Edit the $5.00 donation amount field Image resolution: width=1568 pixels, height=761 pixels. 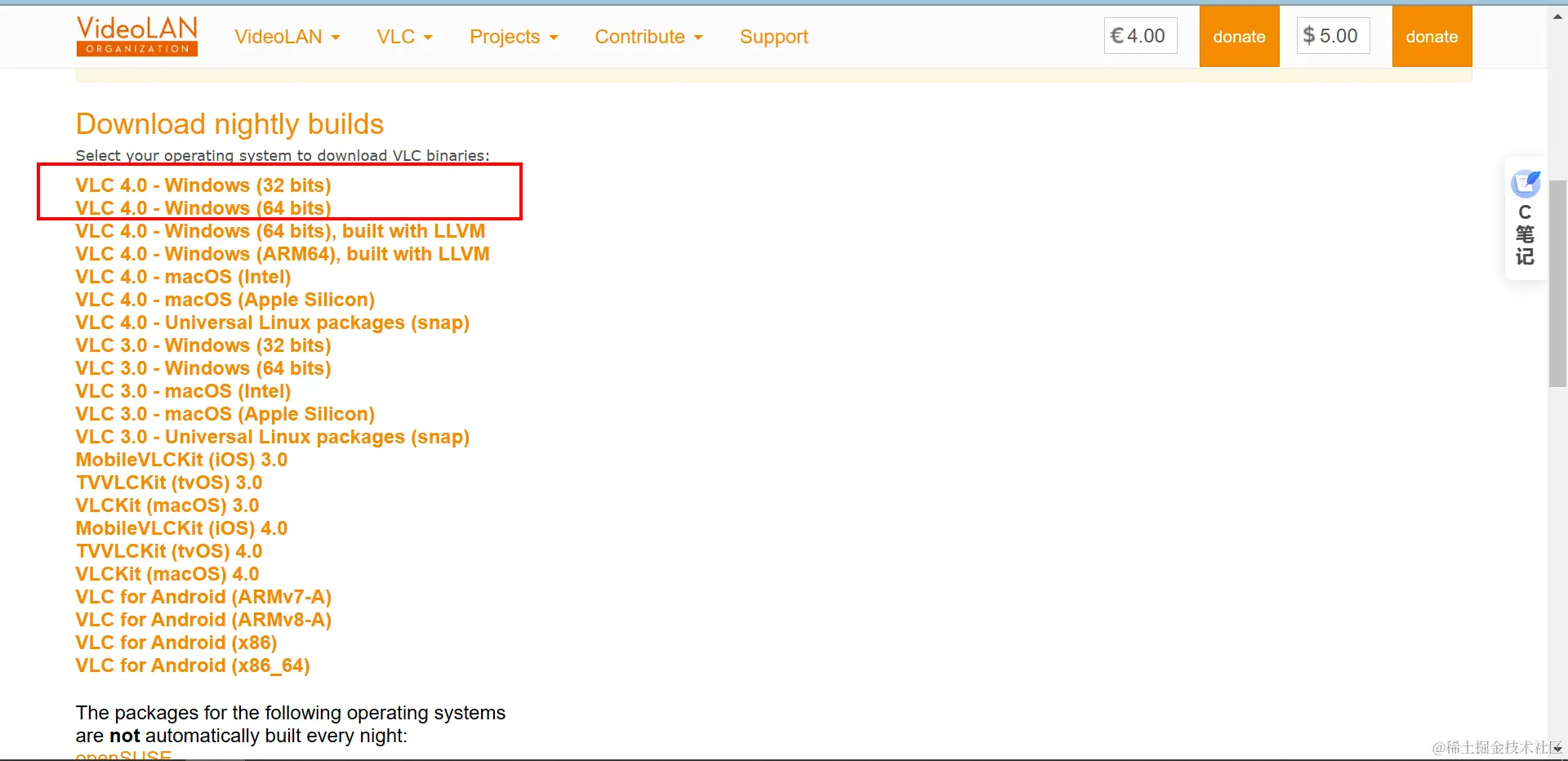coord(1333,36)
